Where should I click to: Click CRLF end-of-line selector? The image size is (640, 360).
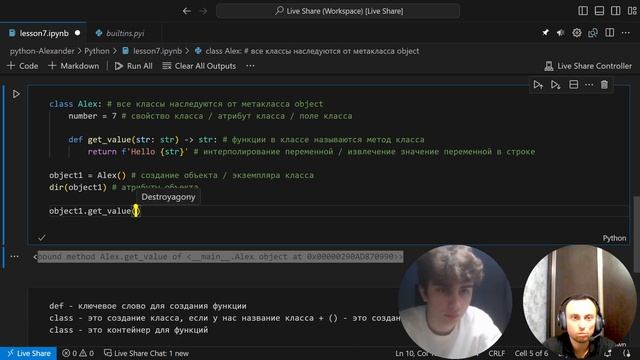(497, 353)
